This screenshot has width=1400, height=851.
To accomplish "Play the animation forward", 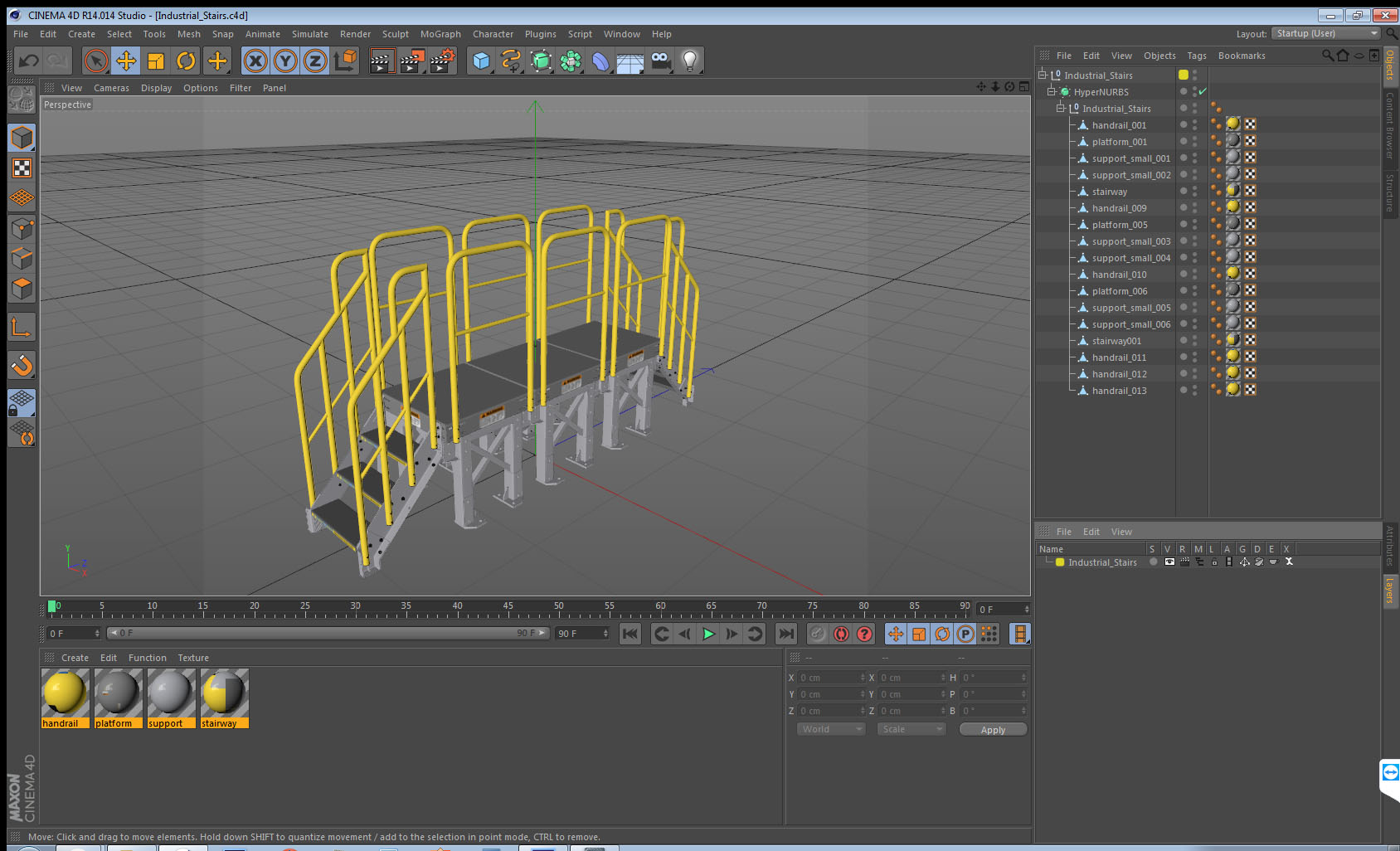I will pos(708,634).
